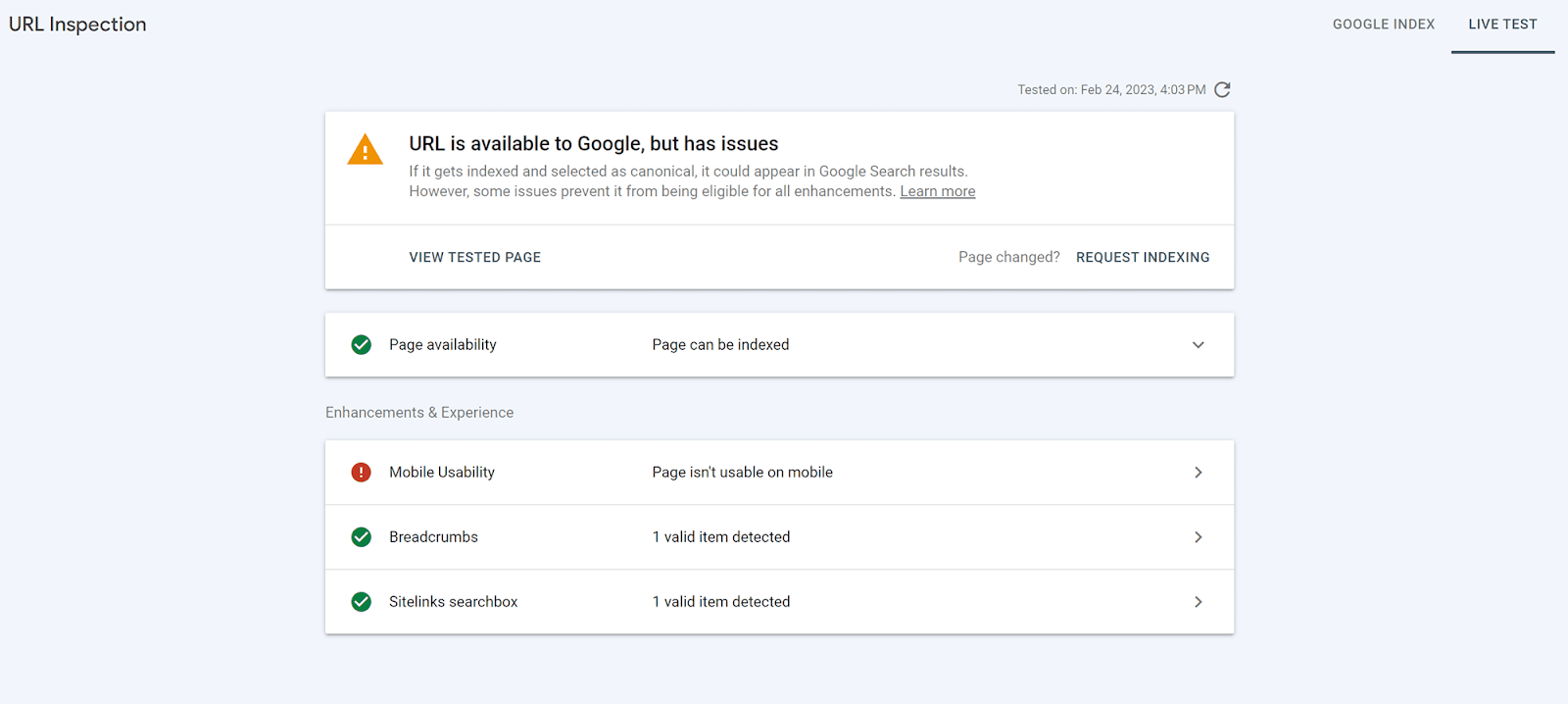
Task: Click the View Tested Page button
Action: [x=475, y=257]
